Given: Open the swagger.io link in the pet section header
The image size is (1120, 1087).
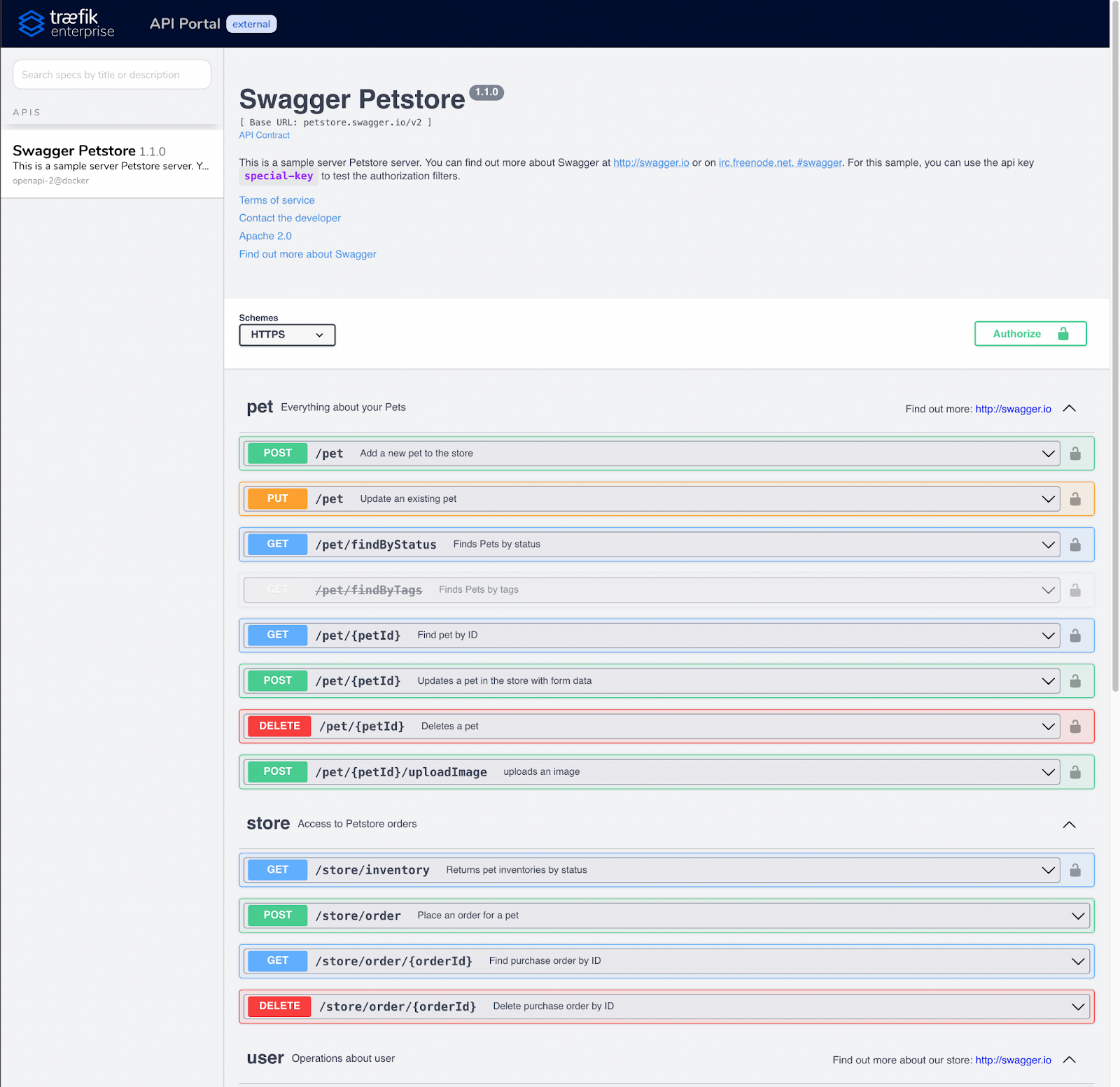Looking at the screenshot, I should point(1013,409).
